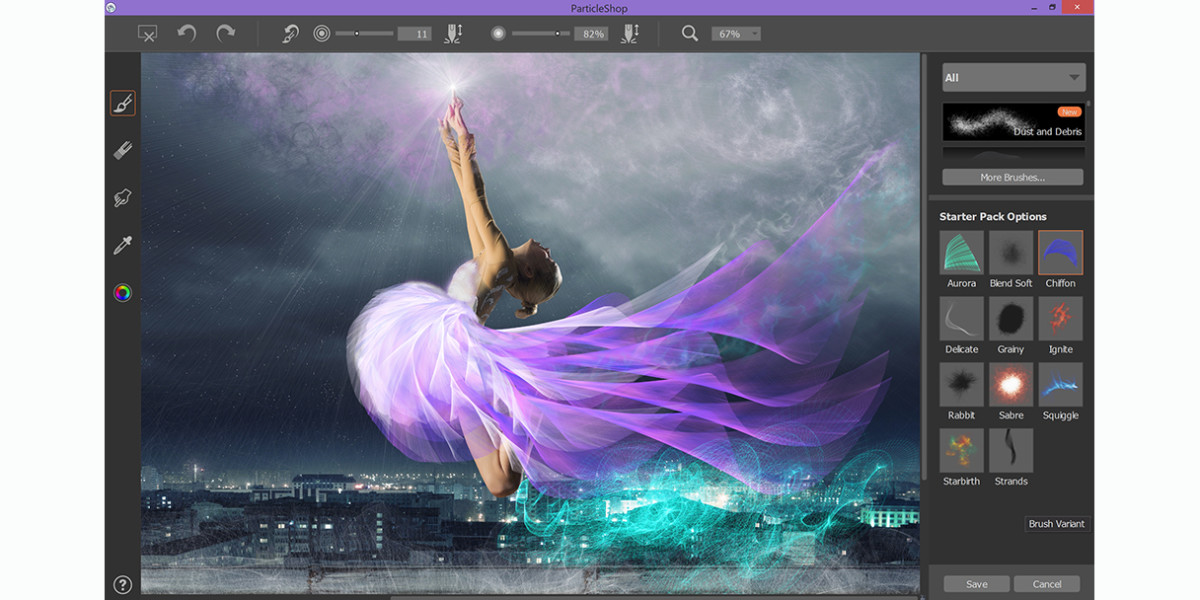Click the Save button
This screenshot has height=600, width=1200.
coord(977,584)
